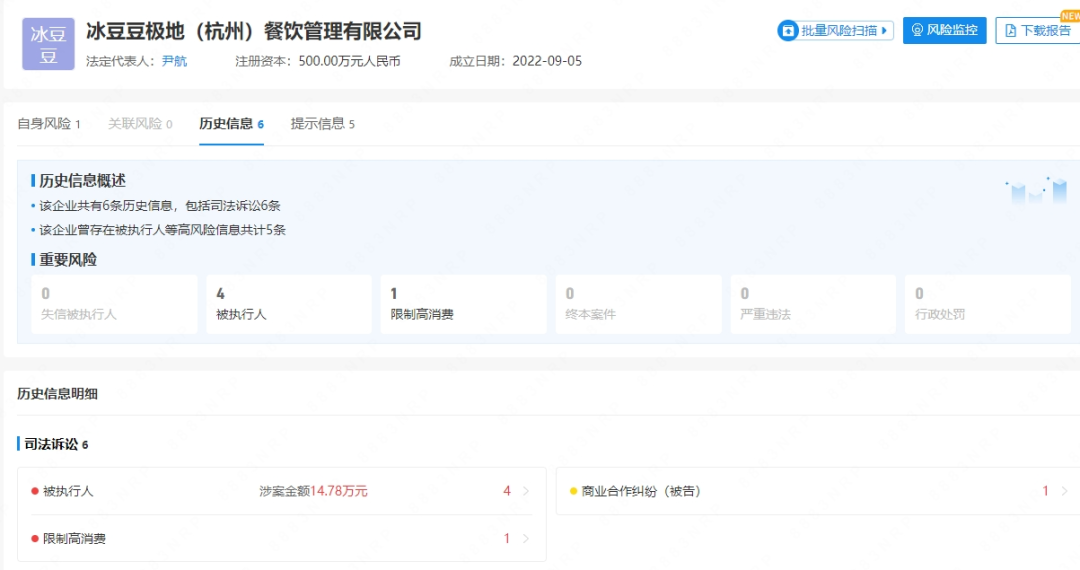Viewport: 1080px width, 570px height.
Task: Switch to the 关联风险 tab
Action: [140, 124]
